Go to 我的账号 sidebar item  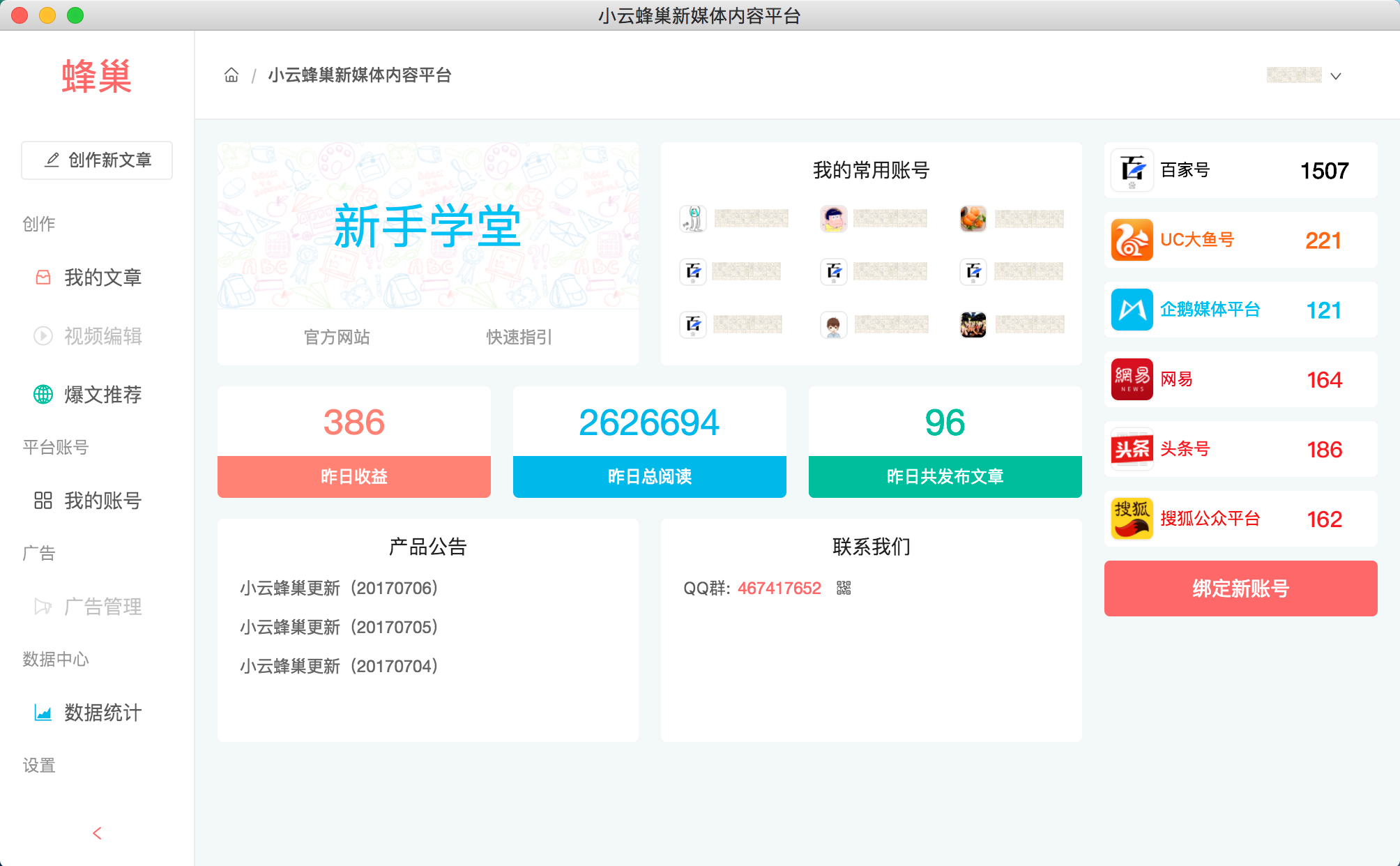pyautogui.click(x=102, y=501)
